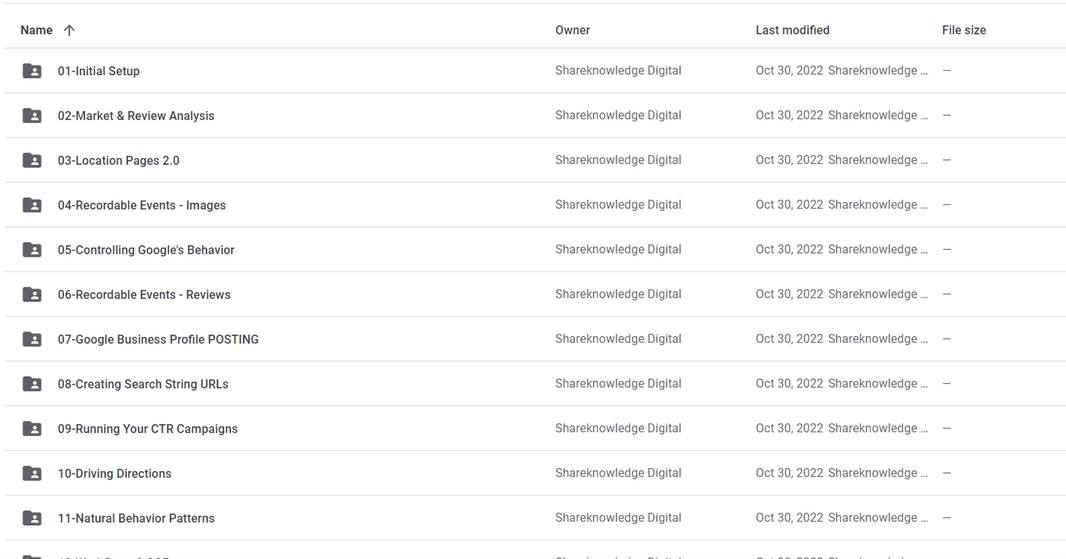Sort files by Last modified column
Viewport: 1066px width, 559px height.
tap(792, 30)
